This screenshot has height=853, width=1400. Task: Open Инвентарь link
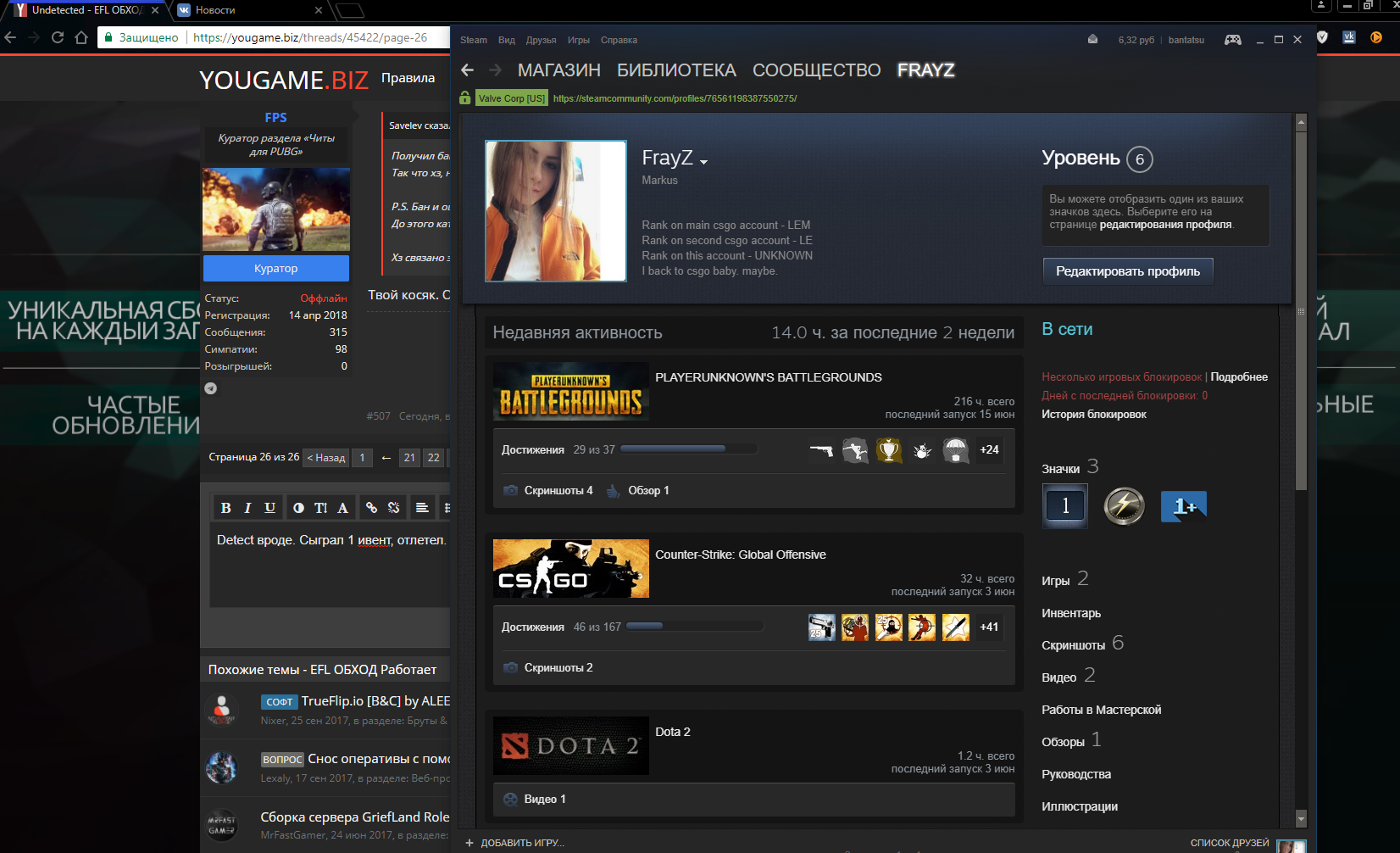pos(1071,613)
